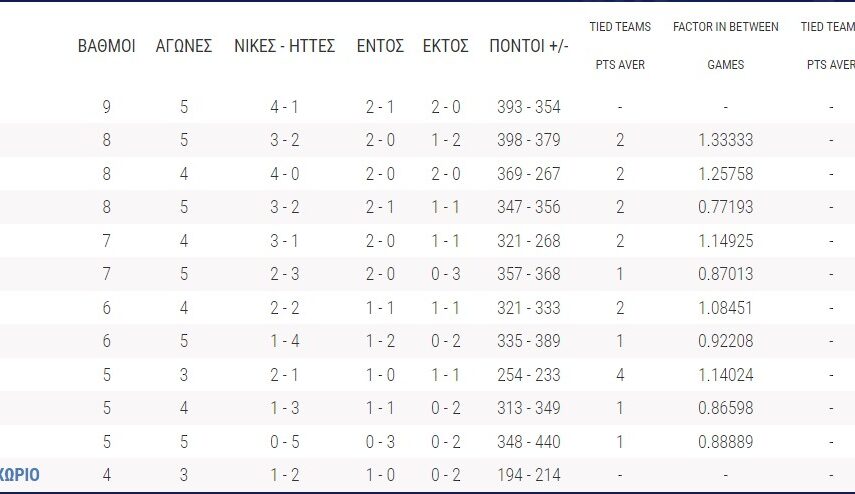Image resolution: width=855 pixels, height=494 pixels.
Task: Click the 369 - 267 points cell
Action: coord(529,174)
